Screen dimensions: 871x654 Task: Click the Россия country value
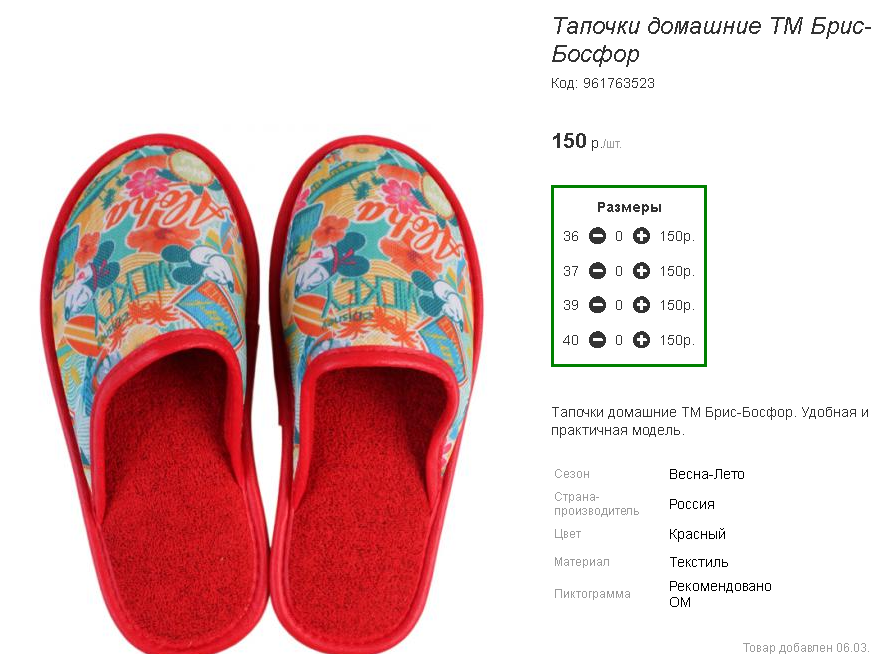click(x=692, y=504)
